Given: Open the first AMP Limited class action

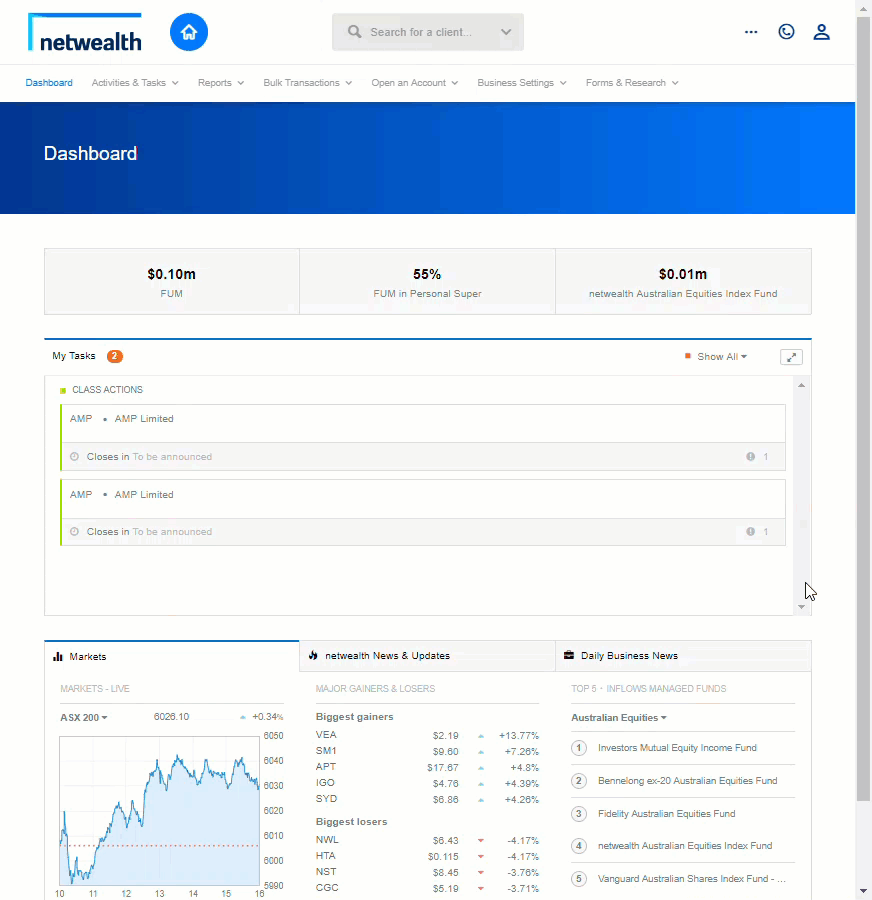Looking at the screenshot, I should 423,437.
